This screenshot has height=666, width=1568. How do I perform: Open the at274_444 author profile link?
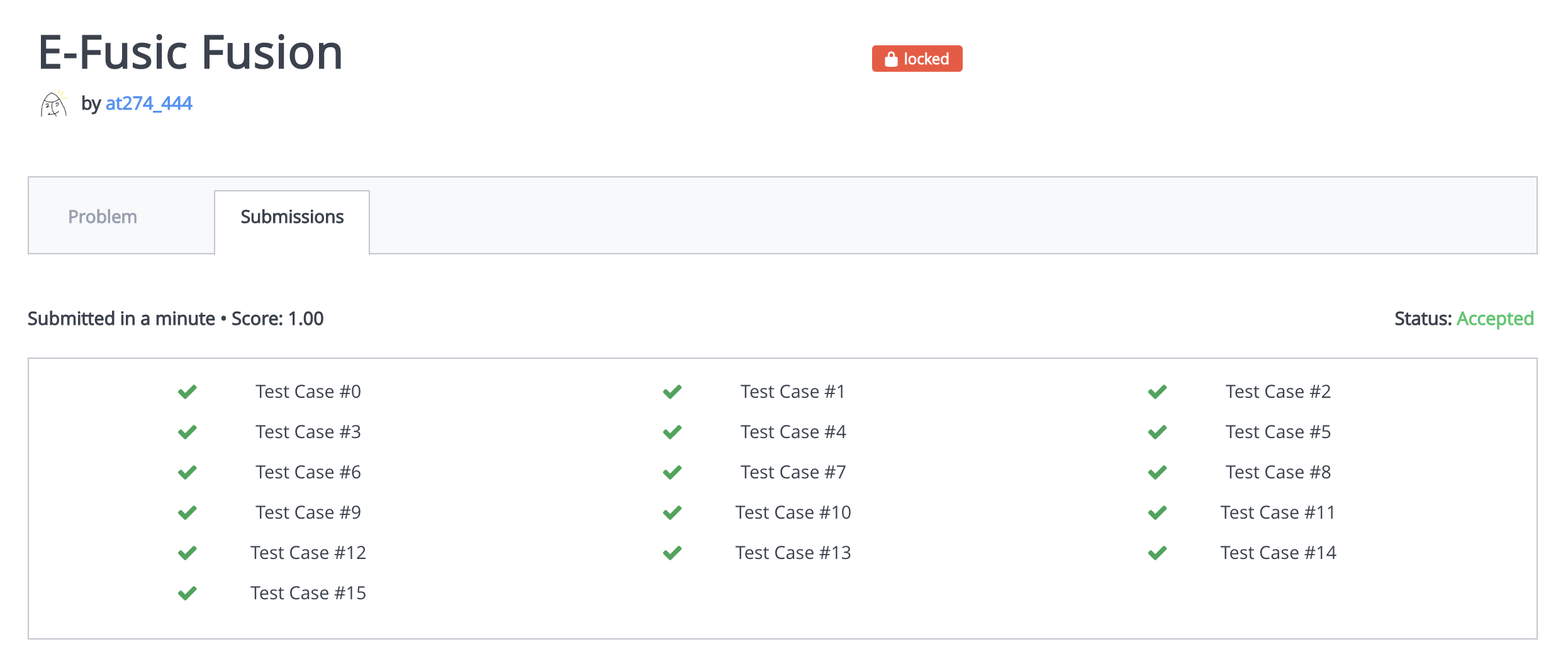click(x=149, y=103)
